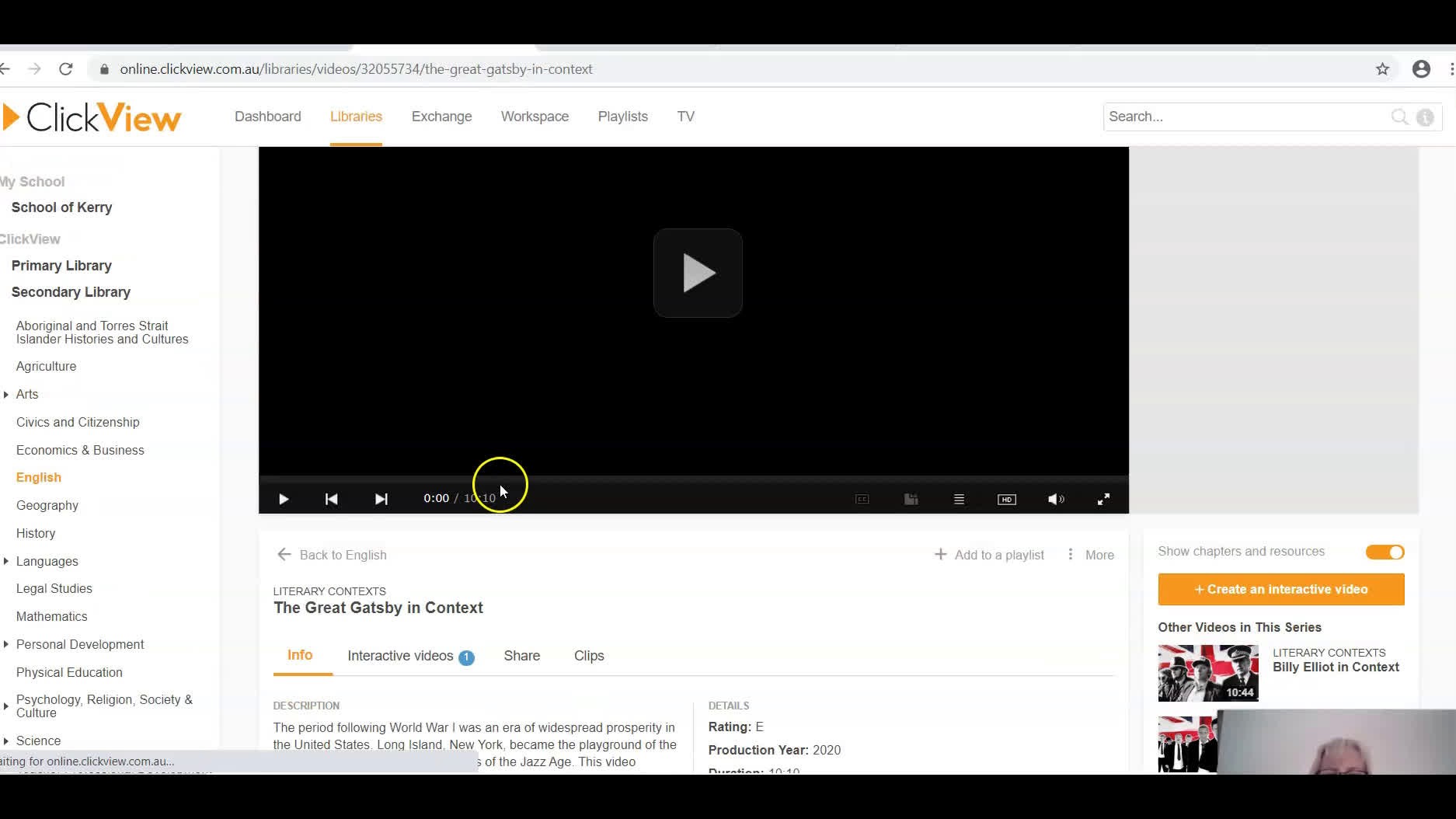Click the video progress bar

694,479
